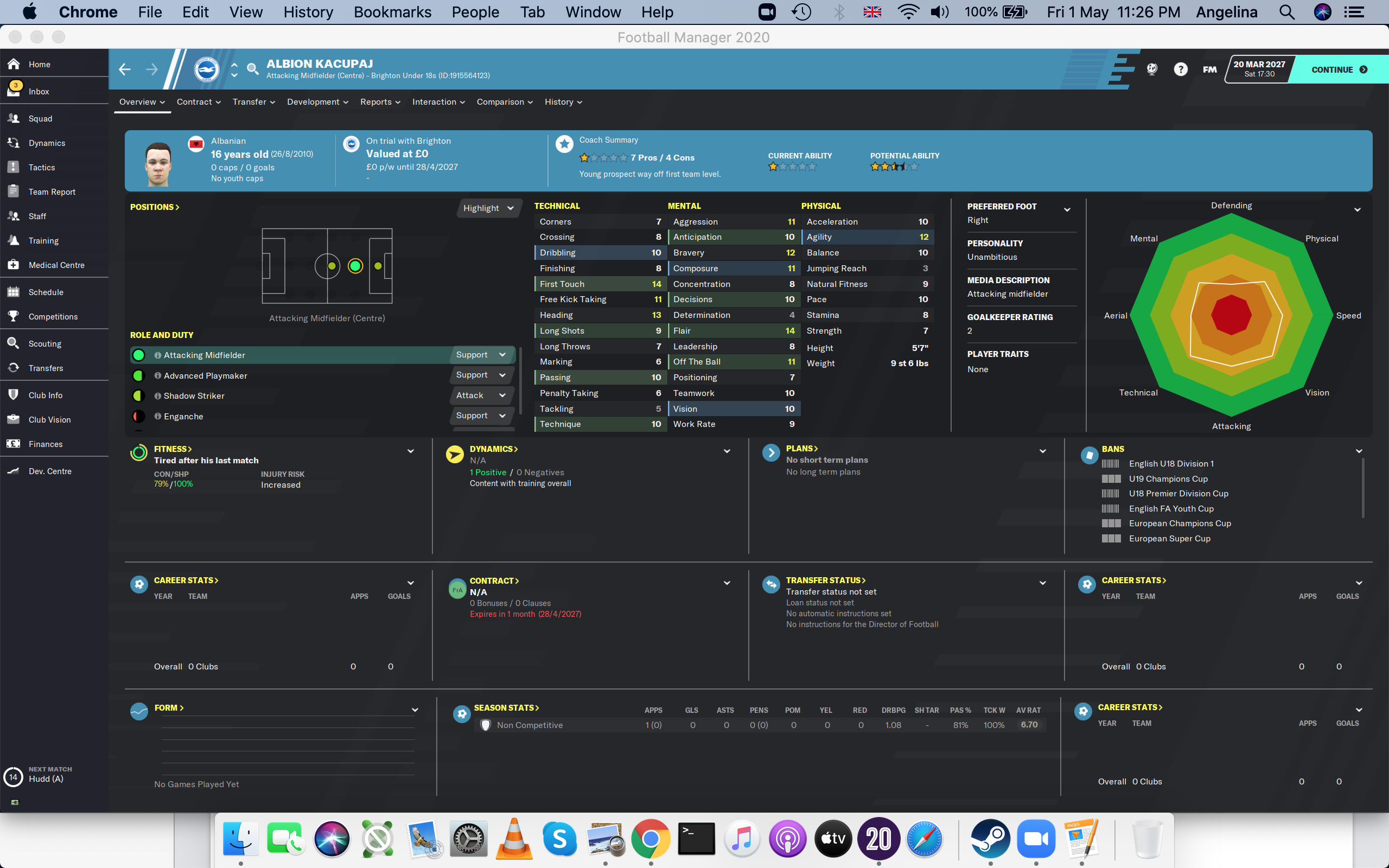This screenshot has height=868, width=1389.
Task: Open Home in the sidebar
Action: tap(54, 65)
